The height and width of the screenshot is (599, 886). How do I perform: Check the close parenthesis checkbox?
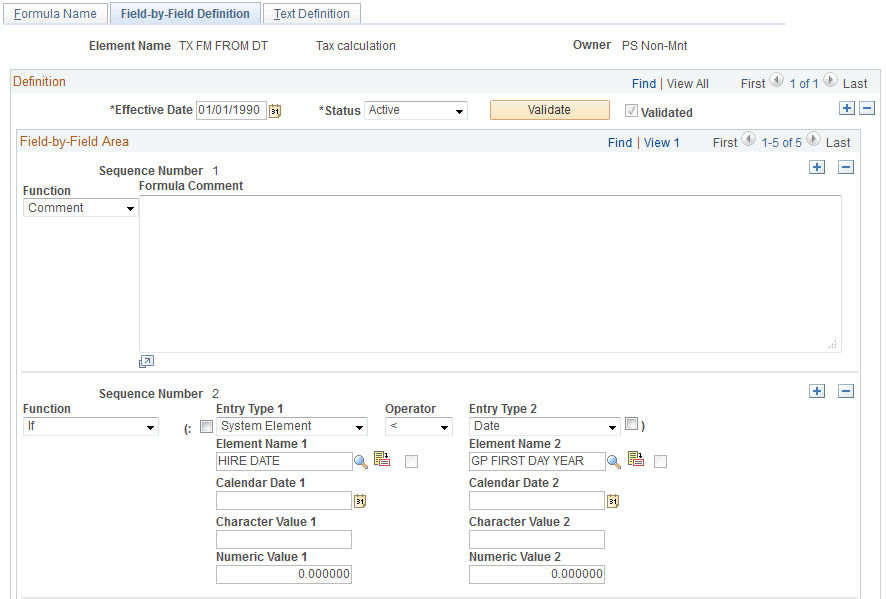pos(632,423)
